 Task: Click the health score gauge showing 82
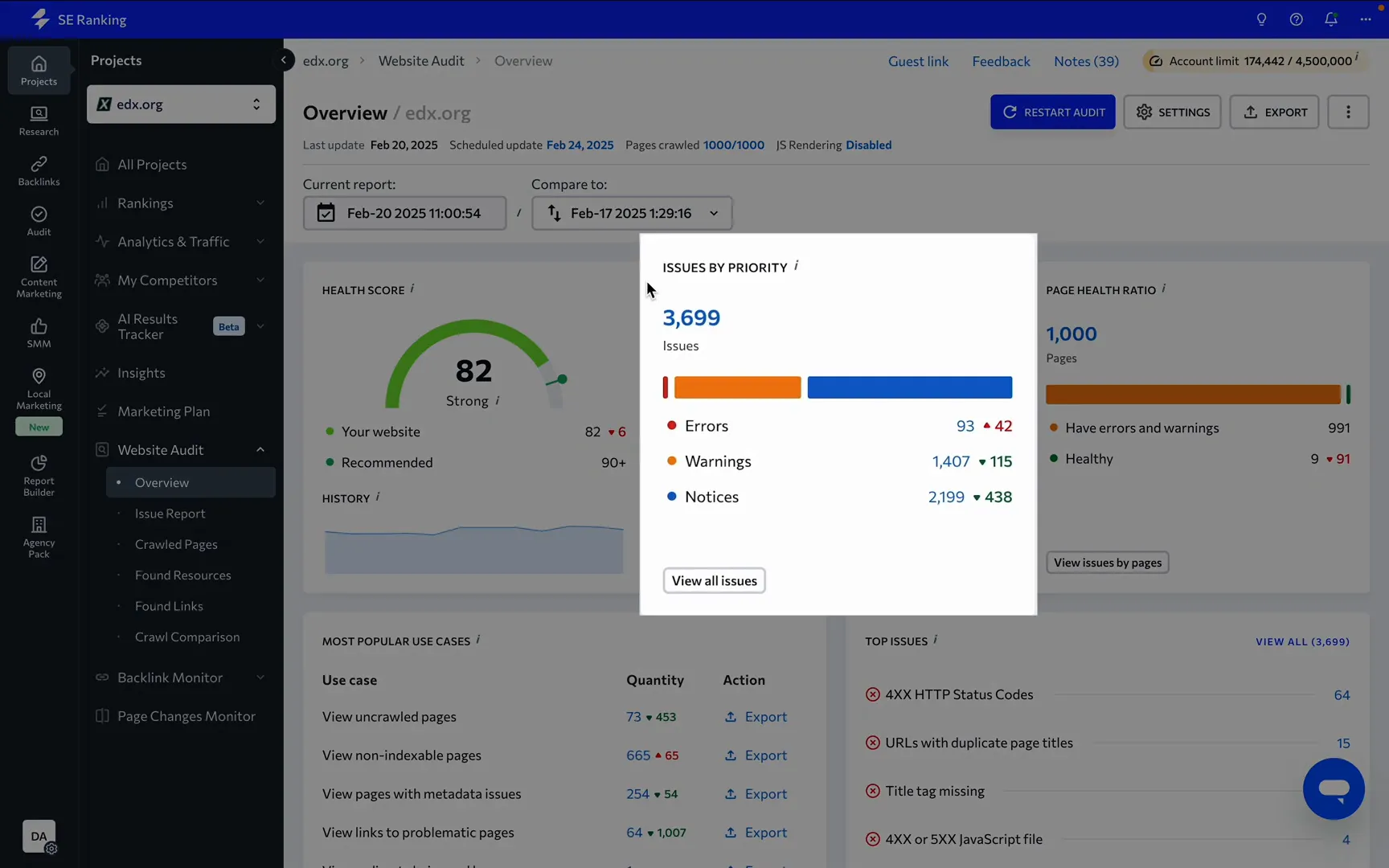tap(473, 371)
